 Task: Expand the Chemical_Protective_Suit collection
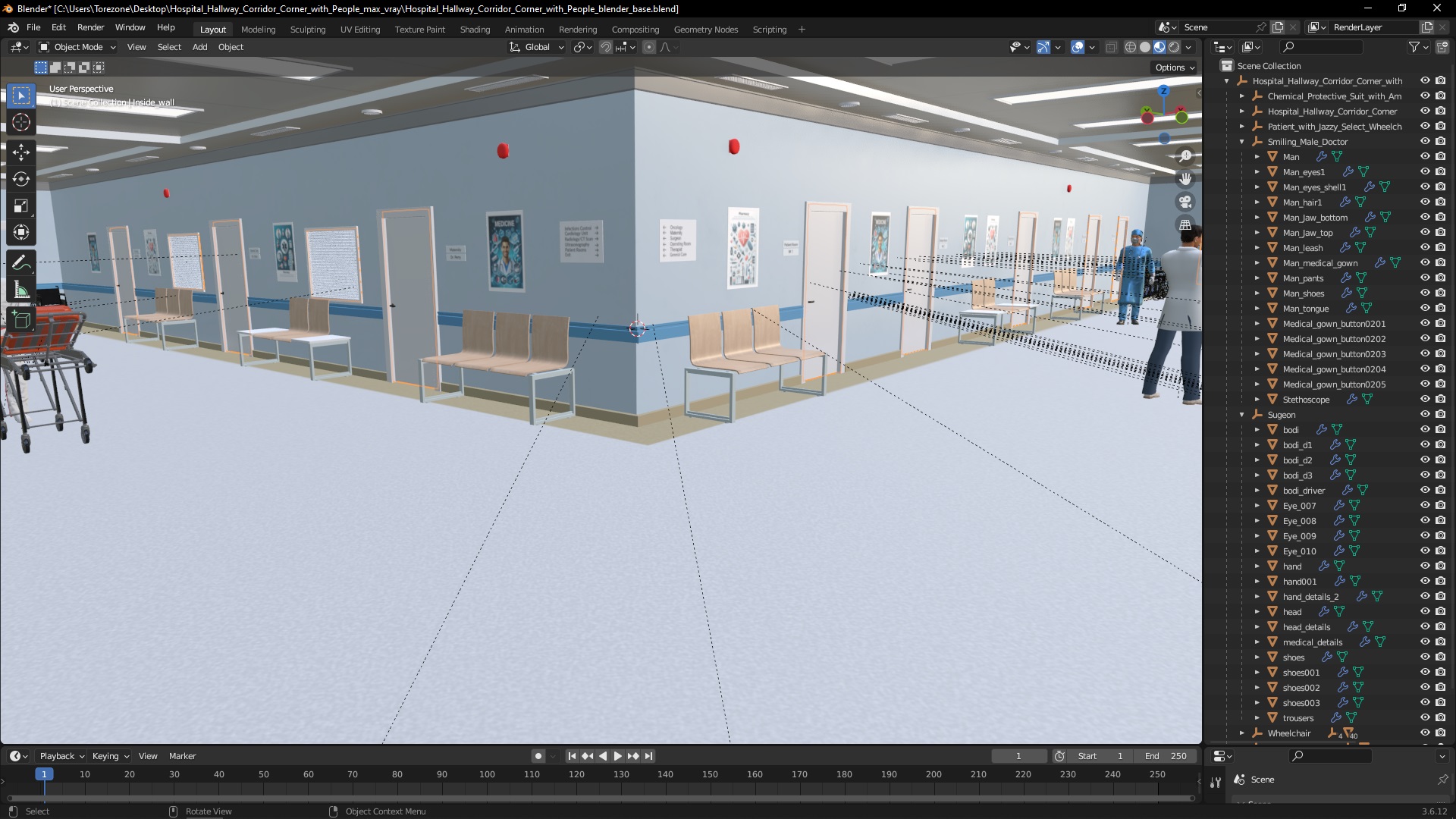pos(1242,96)
